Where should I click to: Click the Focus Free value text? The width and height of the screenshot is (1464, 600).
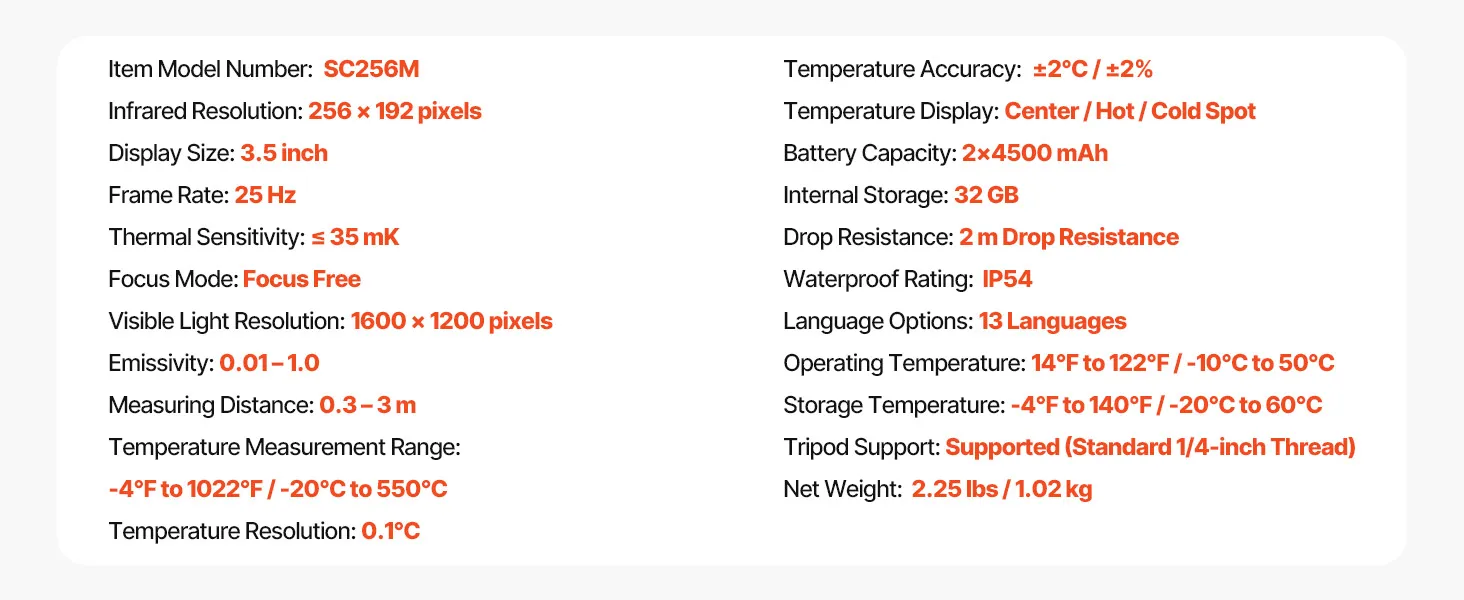tap(302, 280)
